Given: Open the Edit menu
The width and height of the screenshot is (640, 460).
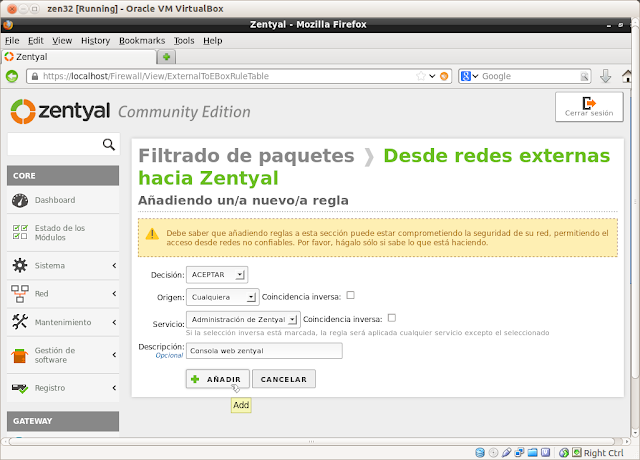Looking at the screenshot, I should (x=36, y=41).
